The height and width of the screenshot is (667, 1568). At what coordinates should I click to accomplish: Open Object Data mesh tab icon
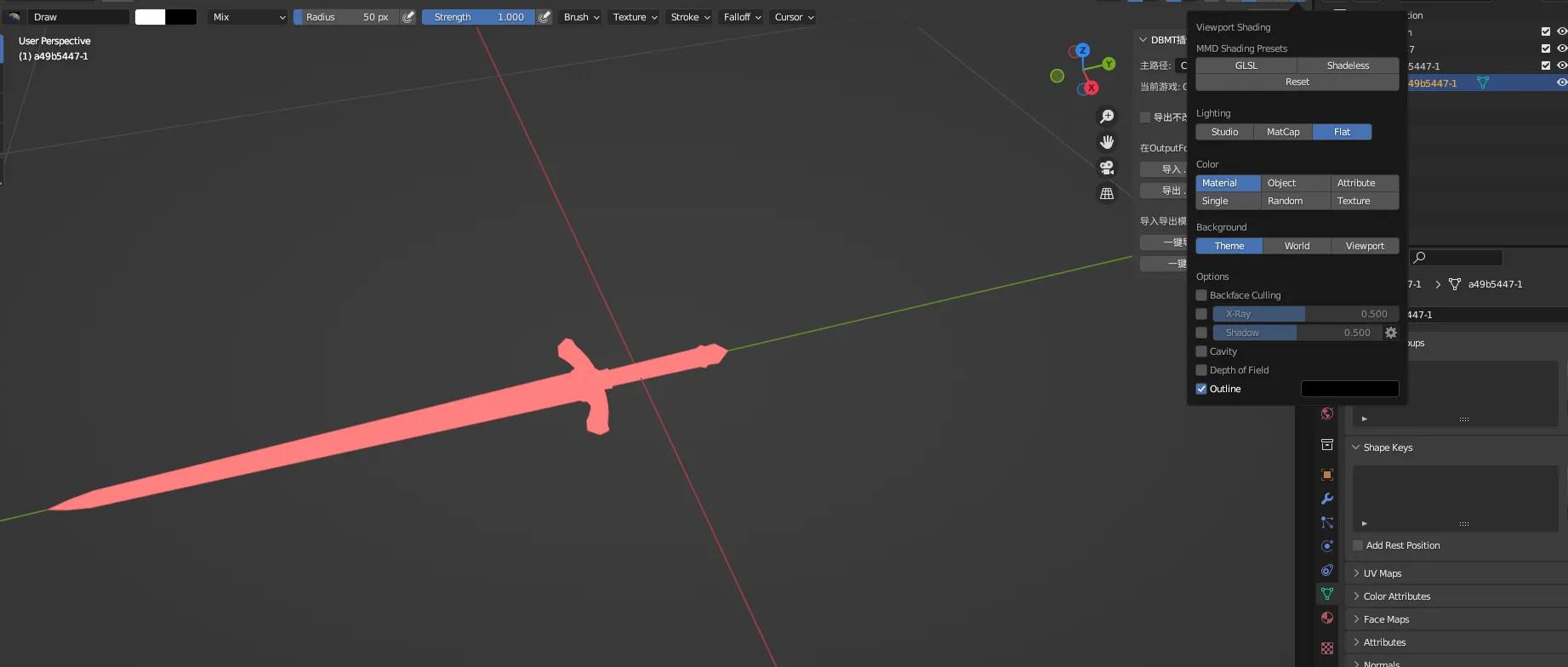click(x=1327, y=594)
